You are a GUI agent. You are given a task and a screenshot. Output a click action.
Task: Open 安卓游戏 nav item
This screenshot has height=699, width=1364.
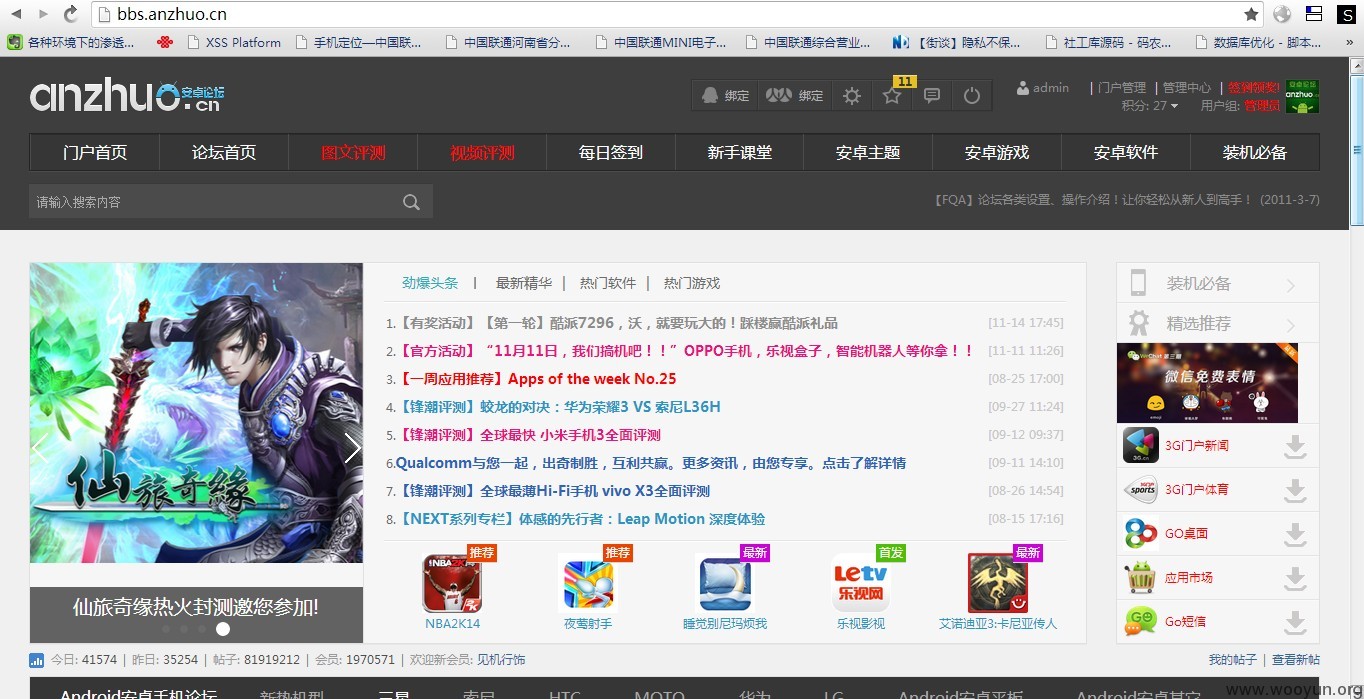point(997,153)
